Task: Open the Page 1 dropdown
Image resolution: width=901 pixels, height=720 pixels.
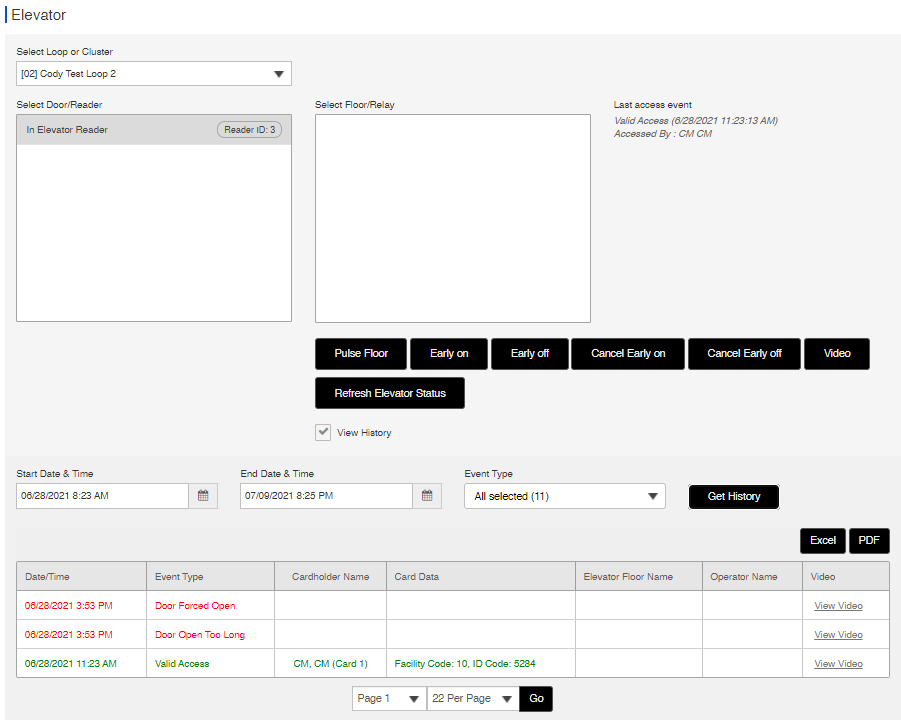Action: pyautogui.click(x=389, y=698)
